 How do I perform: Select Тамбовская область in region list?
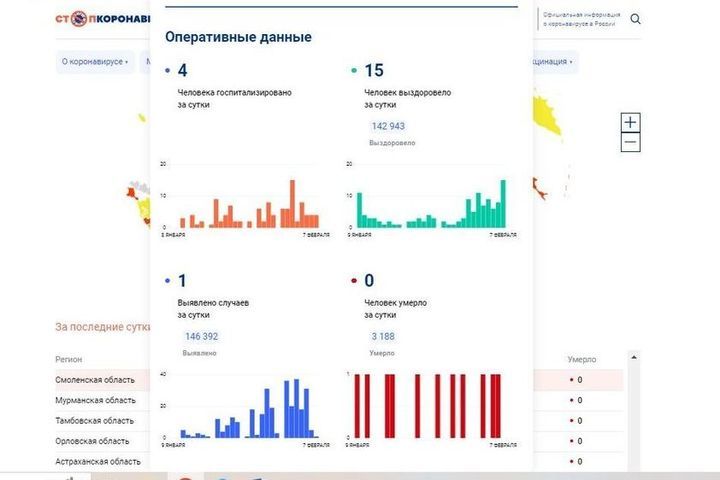(94, 421)
